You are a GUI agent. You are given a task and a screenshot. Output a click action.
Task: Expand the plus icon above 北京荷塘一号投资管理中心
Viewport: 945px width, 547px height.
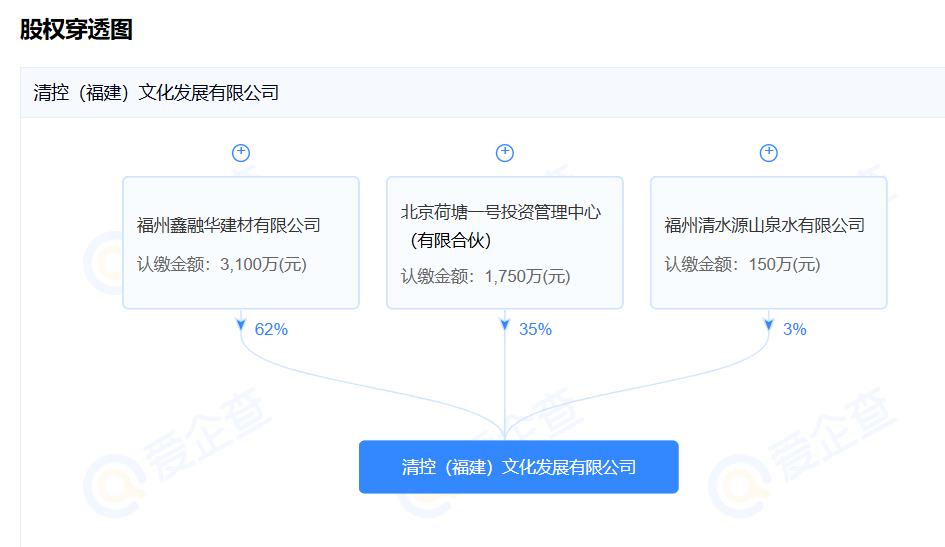[x=505, y=153]
